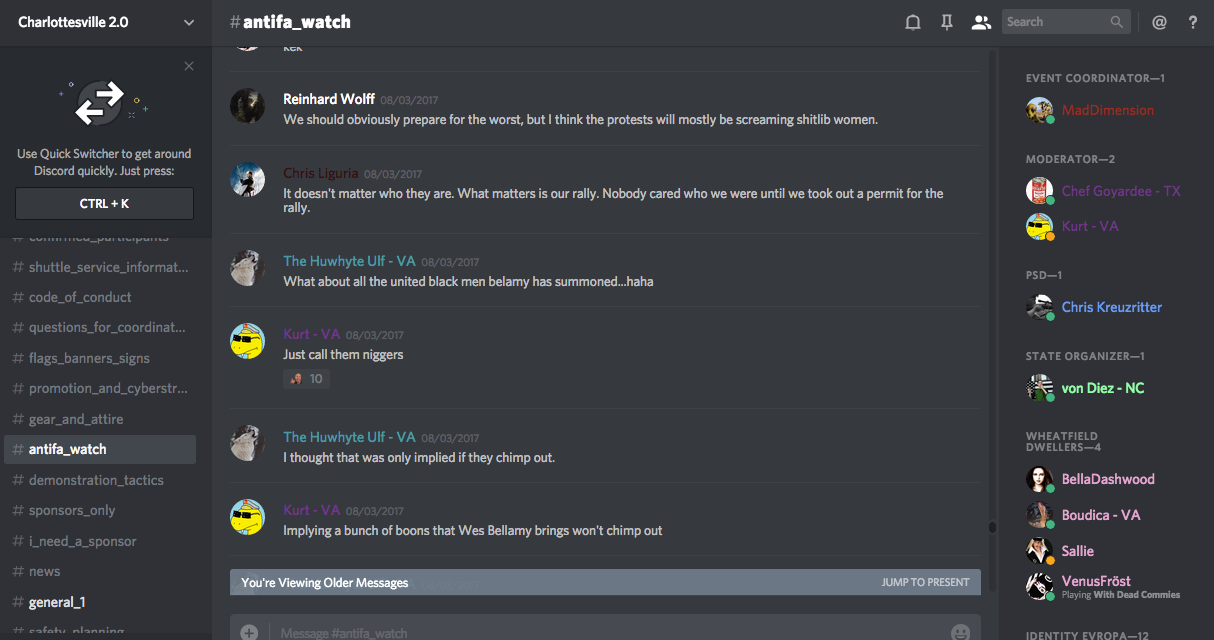
Task: Click the attach file plus icon
Action: coord(249,632)
